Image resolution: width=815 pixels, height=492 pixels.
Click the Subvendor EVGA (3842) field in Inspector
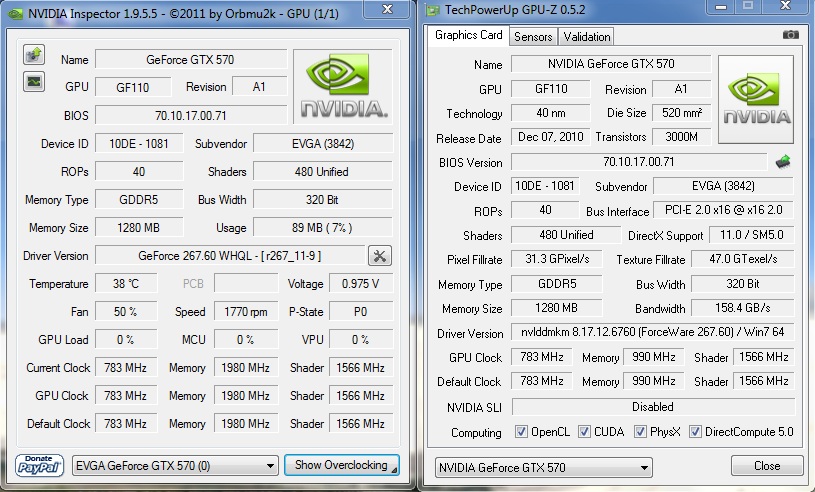323,143
